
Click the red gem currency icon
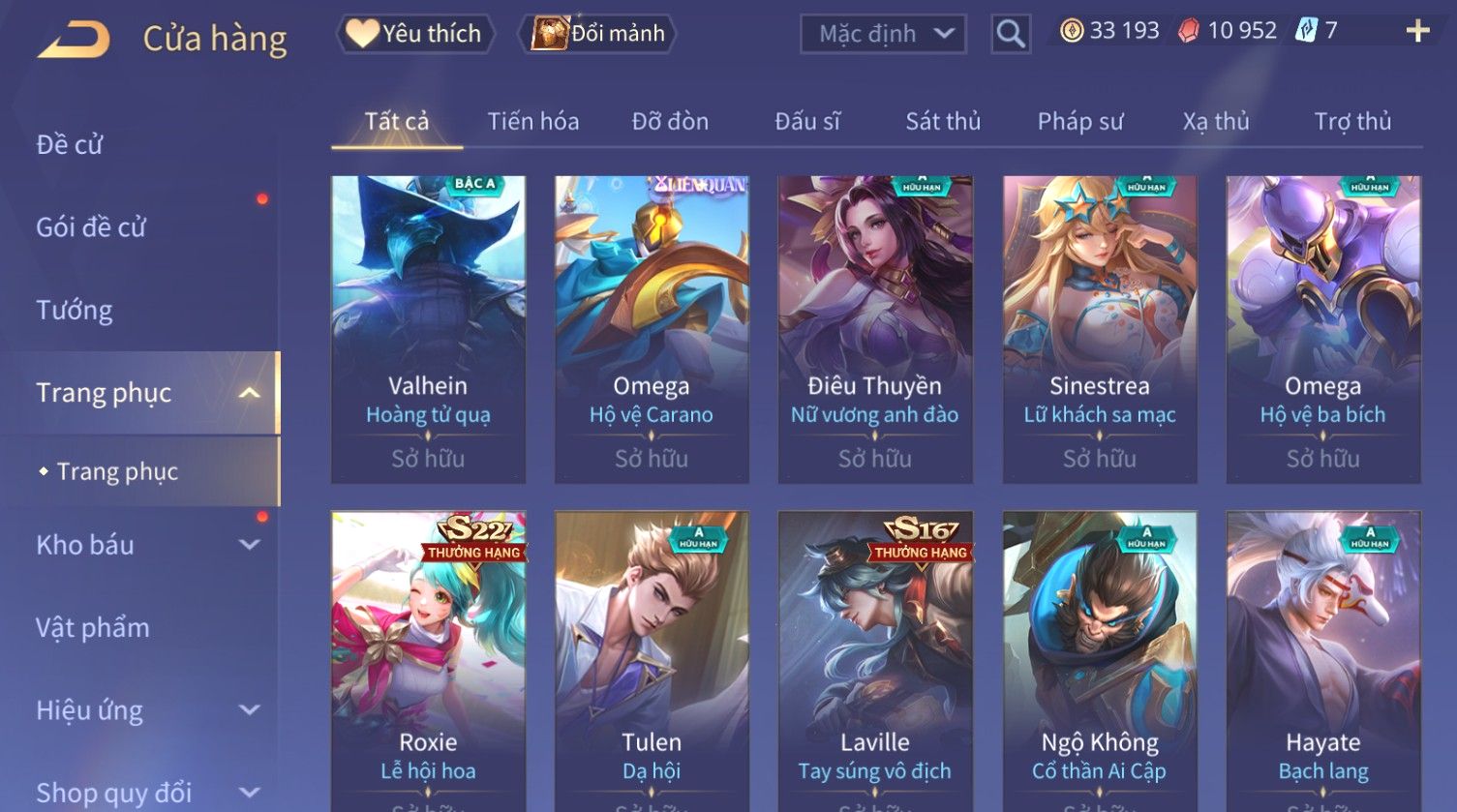coord(1188,31)
